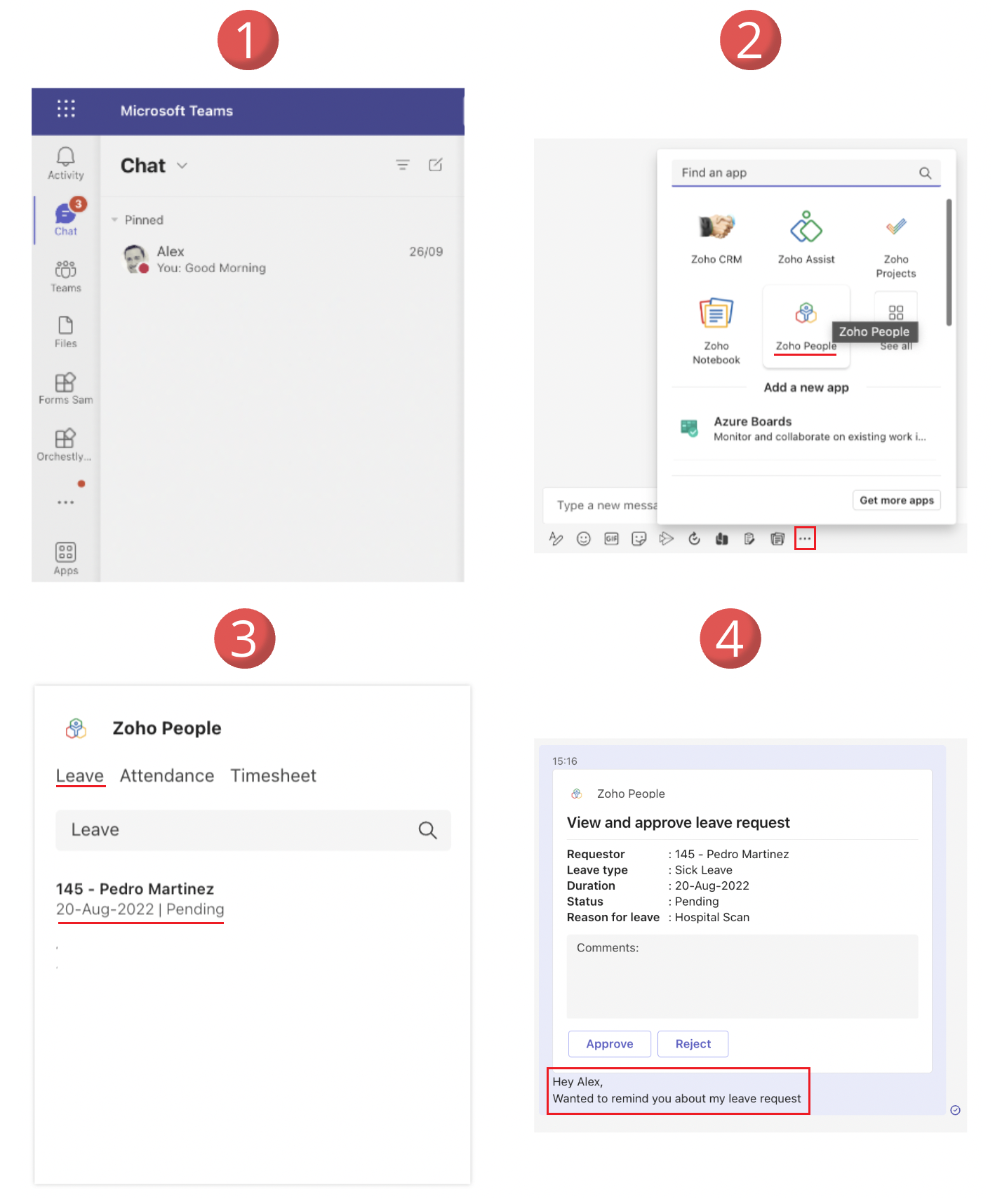
Task: Select the 145 - Pedro Martinez leave entry
Action: (x=140, y=899)
